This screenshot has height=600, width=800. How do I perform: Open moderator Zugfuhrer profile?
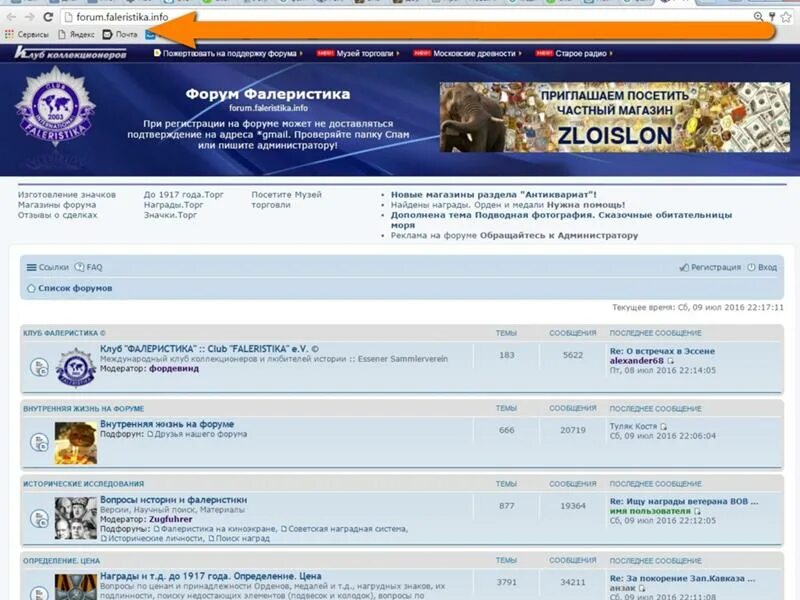coord(170,519)
